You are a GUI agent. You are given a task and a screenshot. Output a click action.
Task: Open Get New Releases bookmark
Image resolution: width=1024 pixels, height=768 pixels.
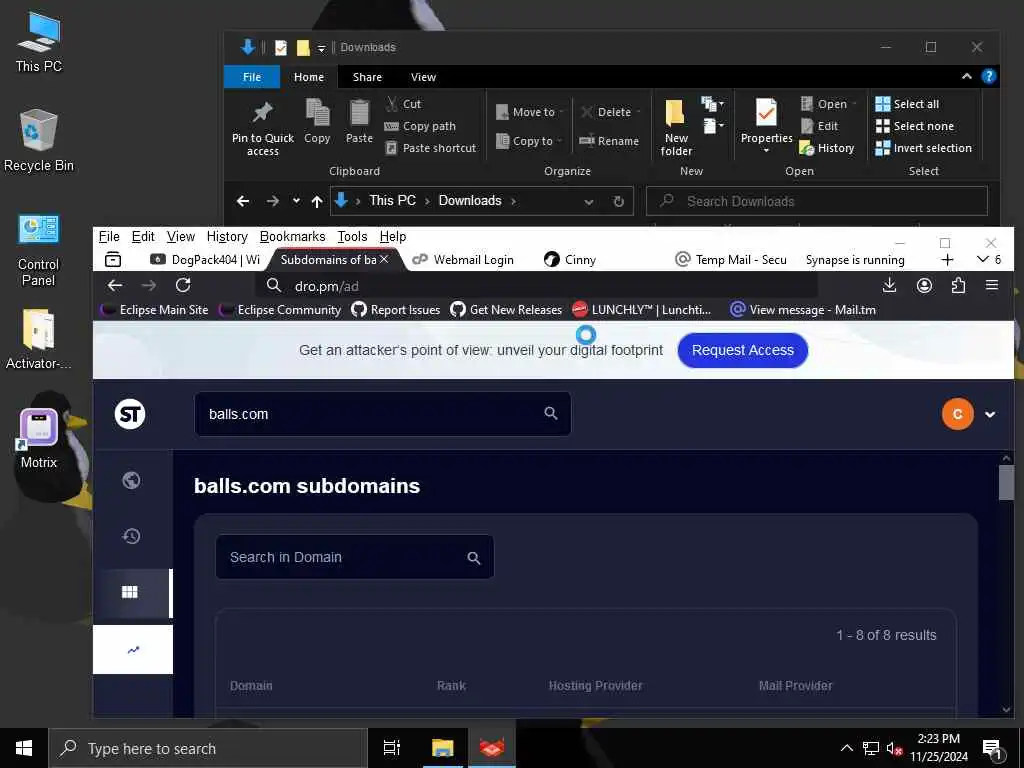tap(506, 310)
